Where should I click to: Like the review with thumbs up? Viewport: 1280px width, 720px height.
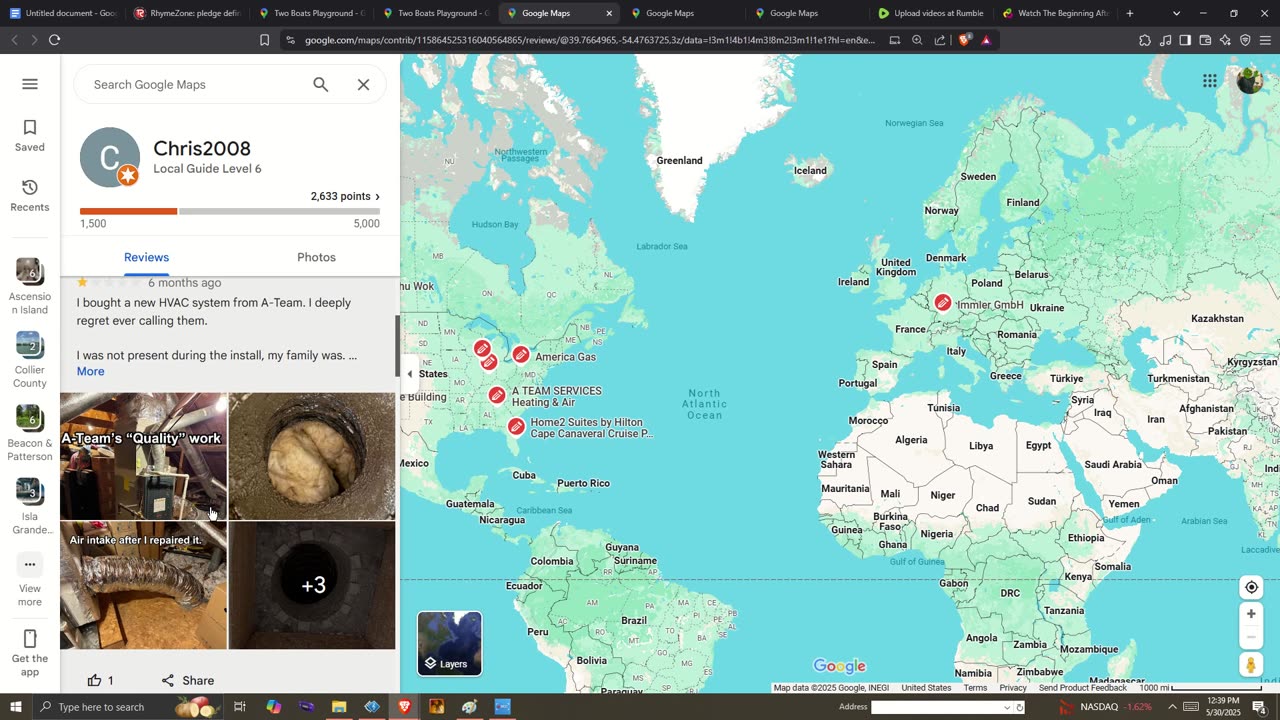100,681
